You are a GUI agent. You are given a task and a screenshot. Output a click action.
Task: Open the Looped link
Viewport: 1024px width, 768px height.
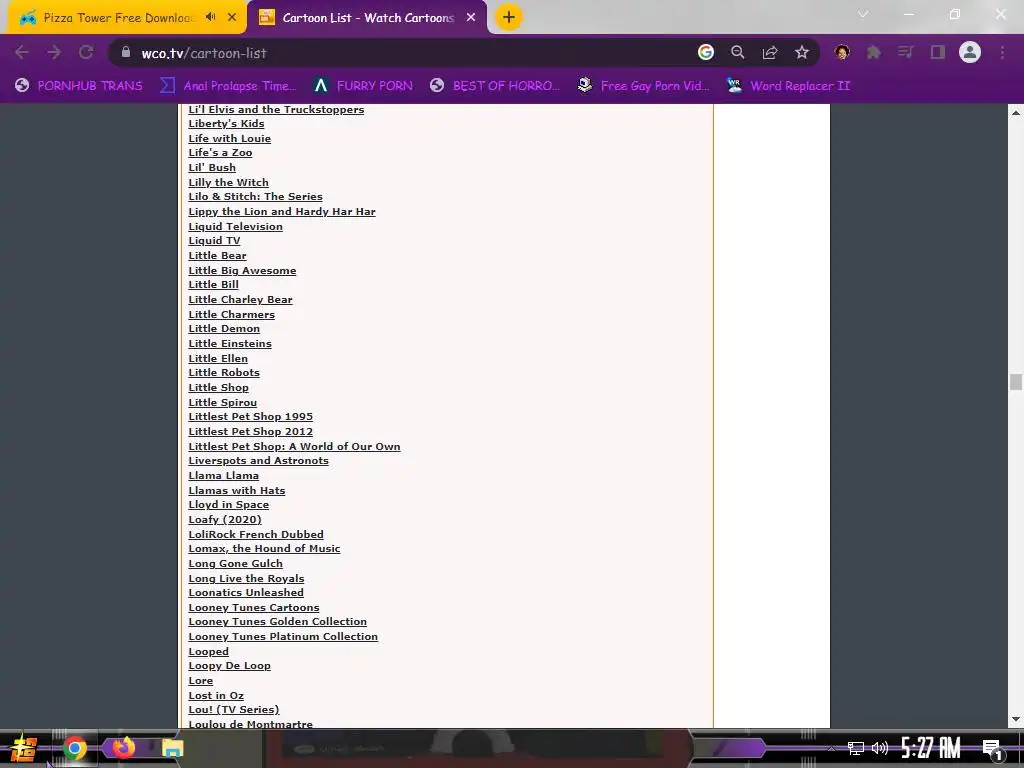(x=209, y=652)
